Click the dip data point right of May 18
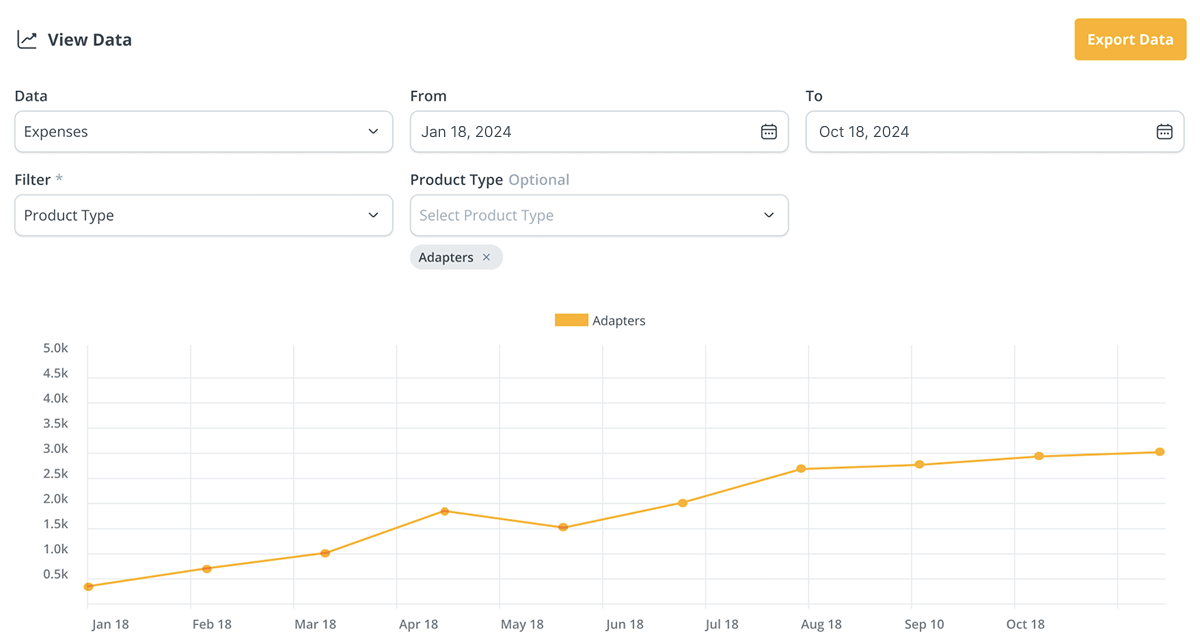Viewport: 1200px width, 642px height. pos(563,527)
